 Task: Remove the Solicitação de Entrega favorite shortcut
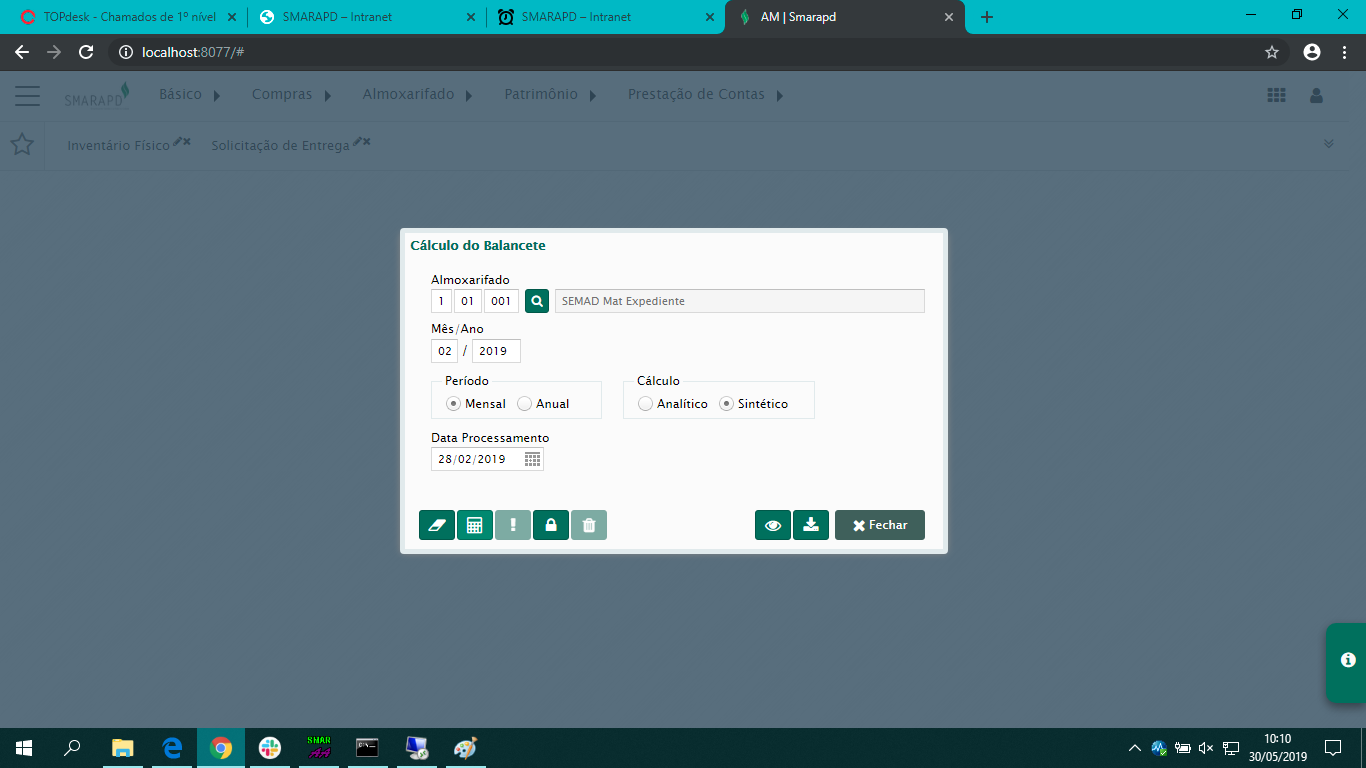point(367,142)
